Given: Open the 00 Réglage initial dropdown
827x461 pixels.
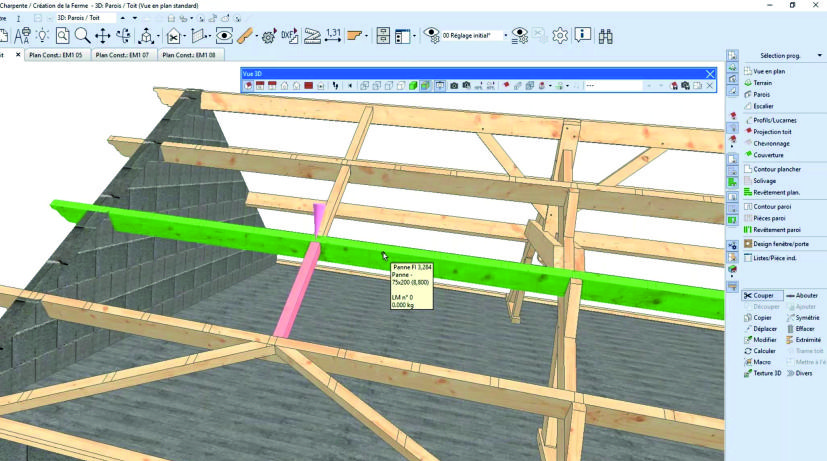Looking at the screenshot, I should [x=469, y=36].
